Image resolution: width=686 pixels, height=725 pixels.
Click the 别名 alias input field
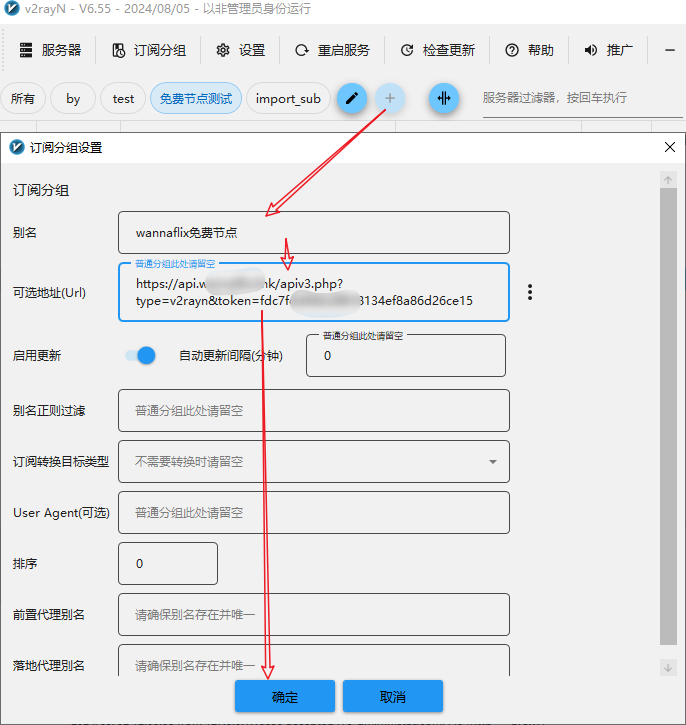(314, 233)
